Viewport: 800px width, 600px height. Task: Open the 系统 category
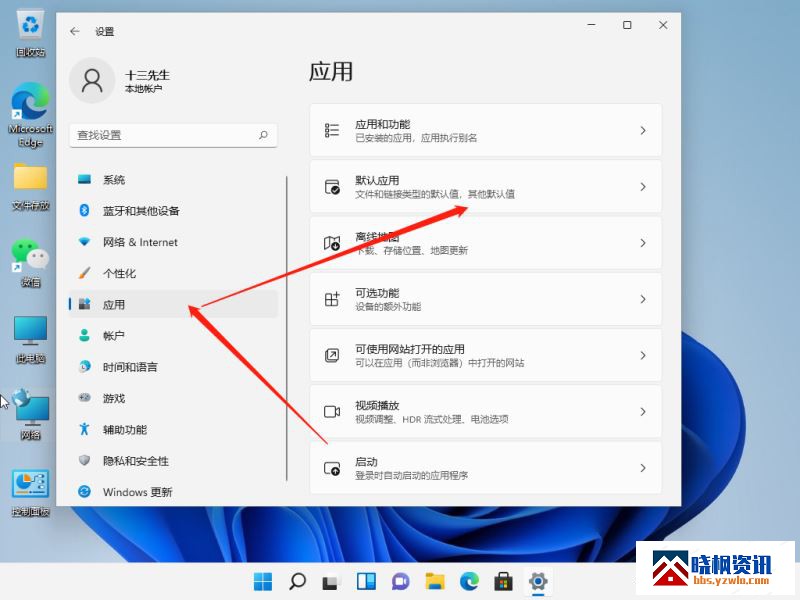(173, 180)
